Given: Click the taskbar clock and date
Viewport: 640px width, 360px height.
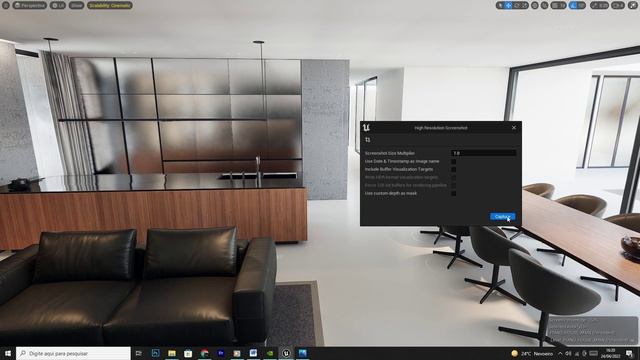Looking at the screenshot, I should pyautogui.click(x=610, y=353).
